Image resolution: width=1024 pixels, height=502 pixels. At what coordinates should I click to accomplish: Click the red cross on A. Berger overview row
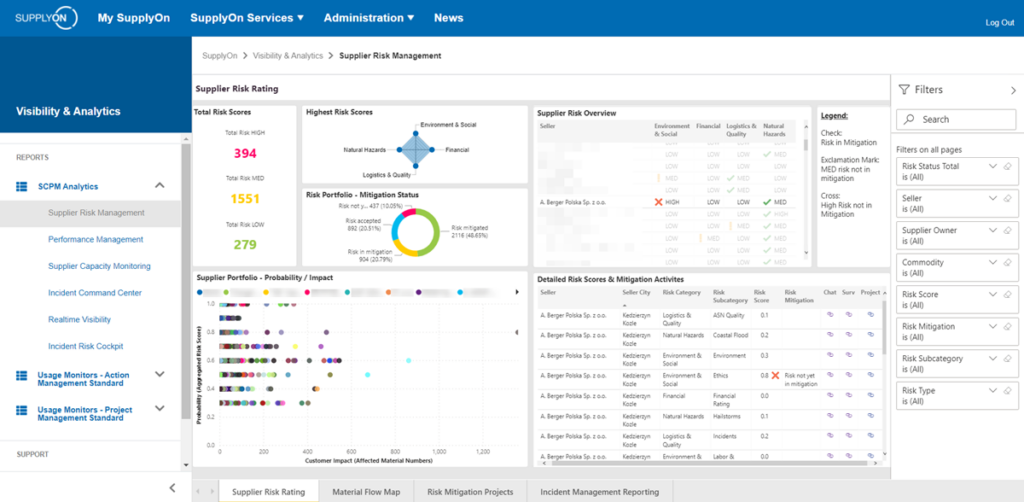tap(658, 201)
